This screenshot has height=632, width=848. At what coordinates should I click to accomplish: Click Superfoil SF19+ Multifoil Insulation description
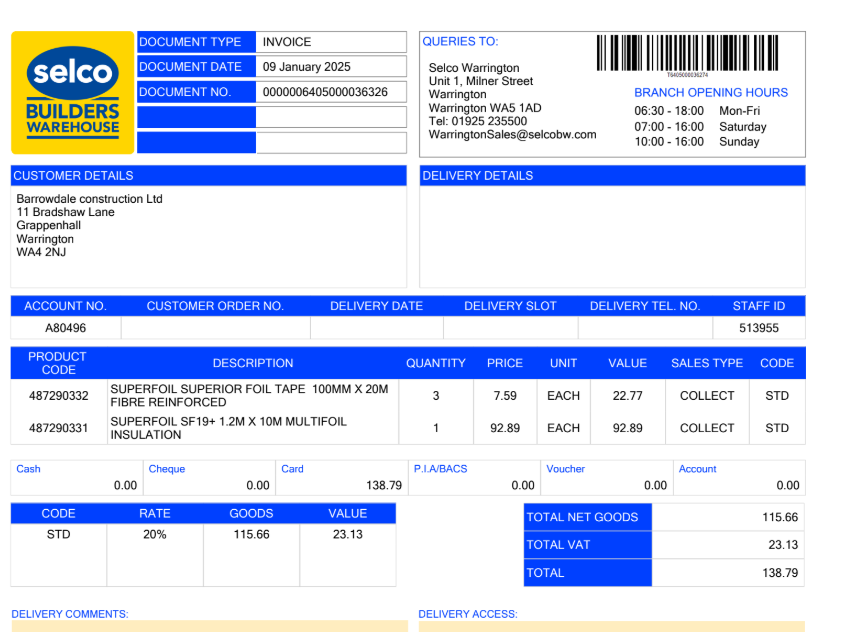(229, 428)
